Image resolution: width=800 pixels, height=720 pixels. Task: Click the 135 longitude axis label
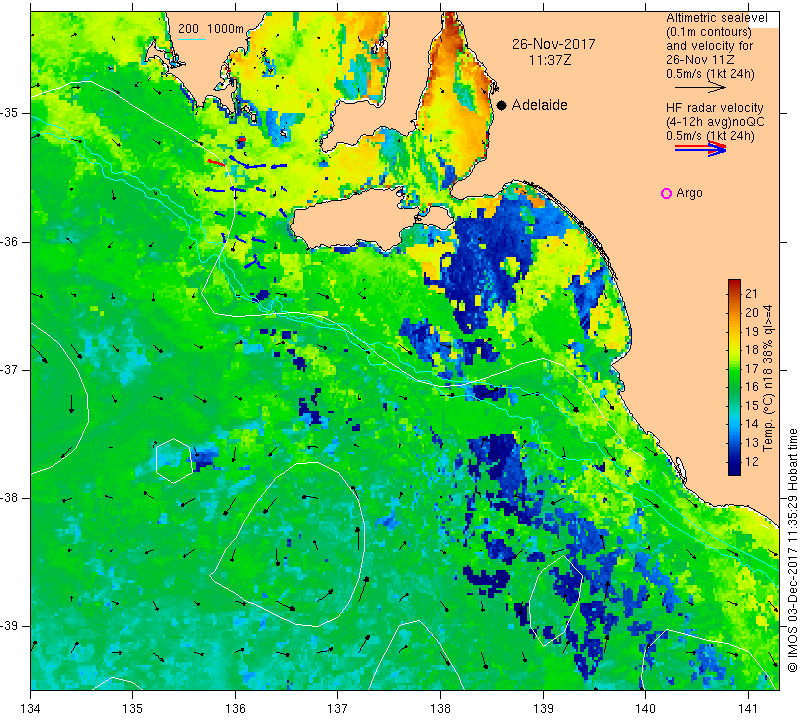pyautogui.click(x=133, y=708)
